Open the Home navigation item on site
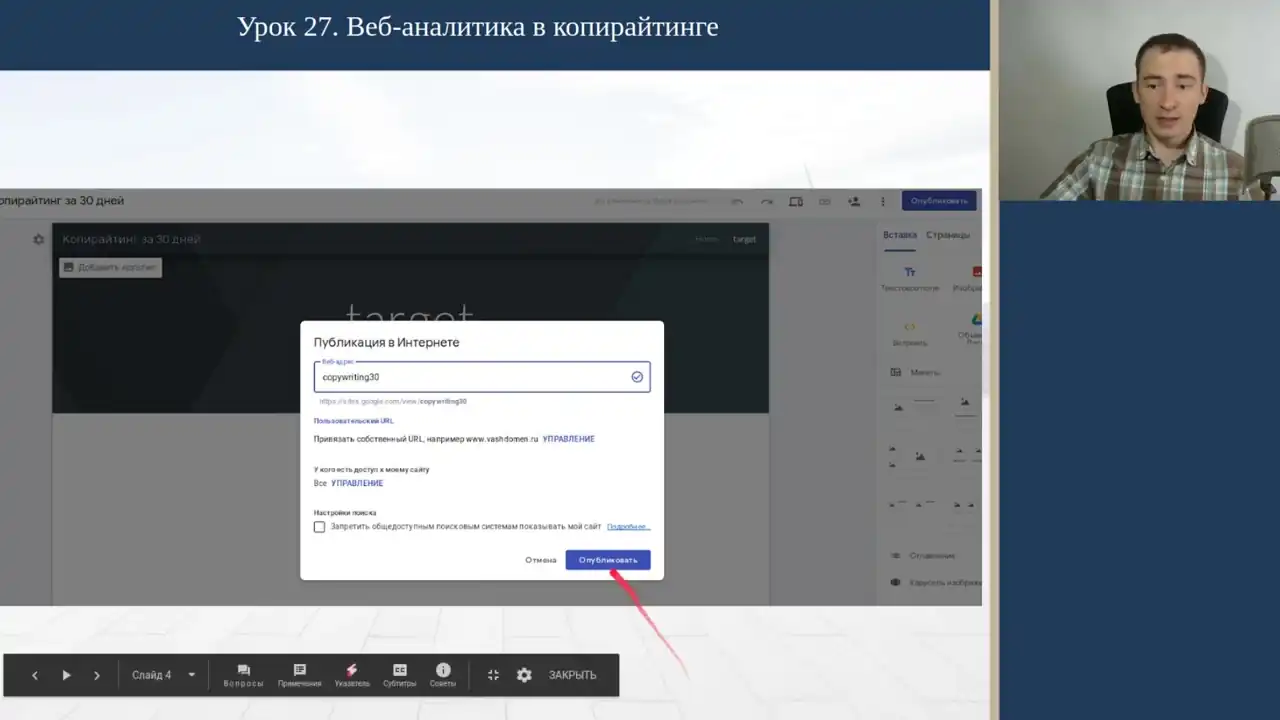Screen dimensions: 1280x720 coord(707,239)
